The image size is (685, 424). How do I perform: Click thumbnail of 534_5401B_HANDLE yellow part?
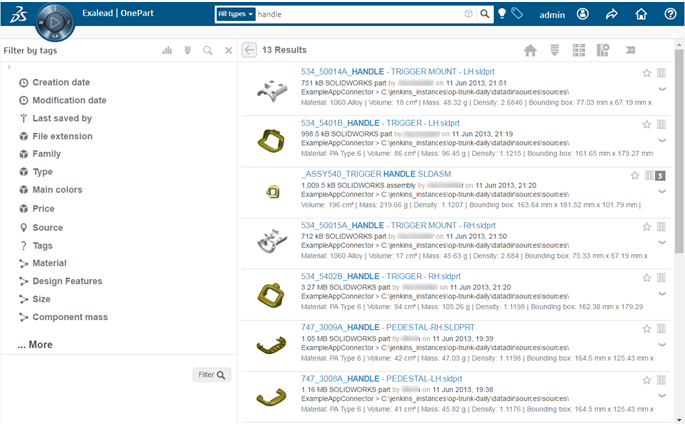tap(271, 141)
